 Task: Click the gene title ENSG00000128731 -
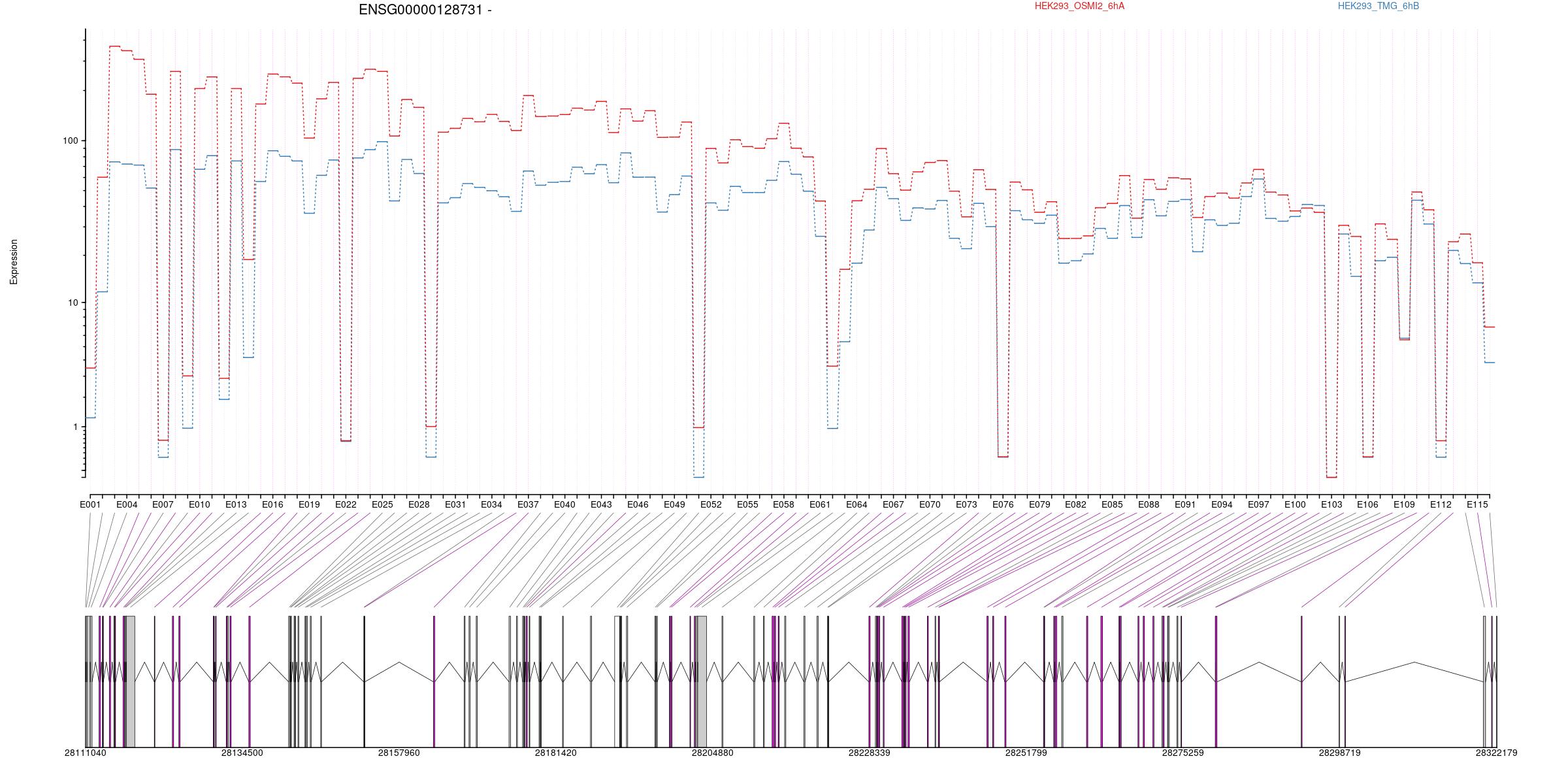pos(425,10)
